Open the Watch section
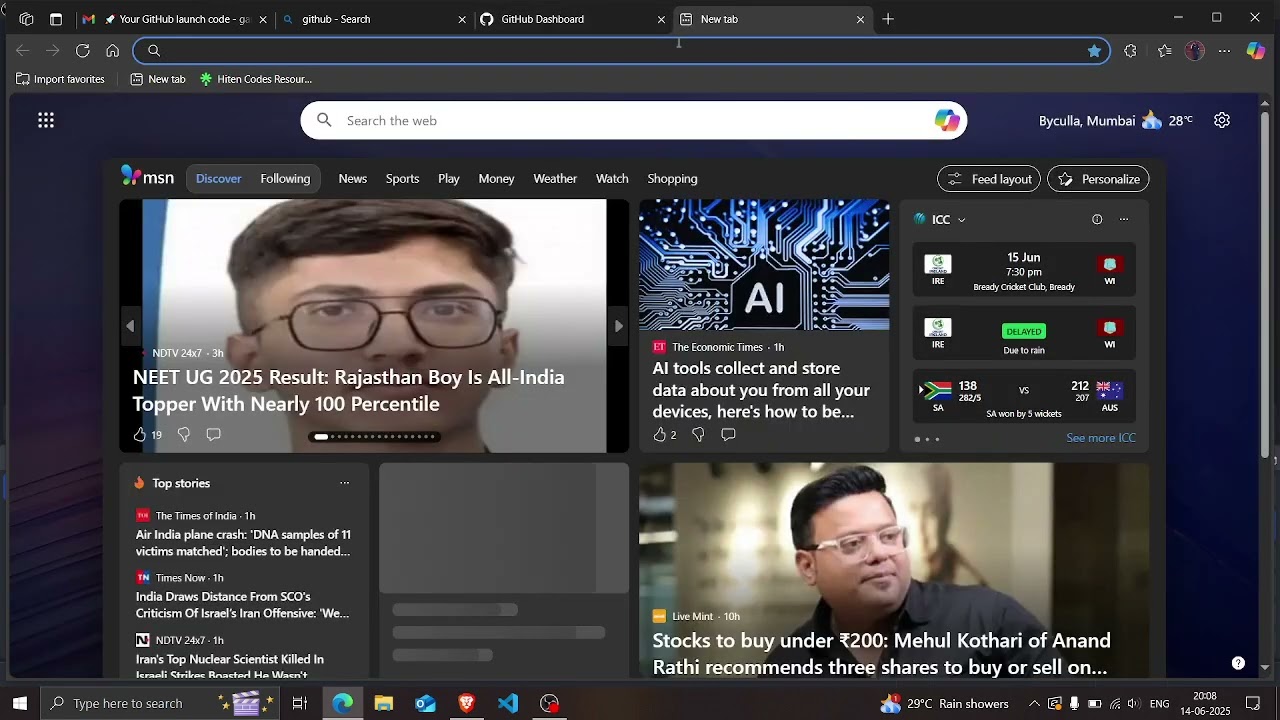Viewport: 1280px width, 720px height. 612,178
